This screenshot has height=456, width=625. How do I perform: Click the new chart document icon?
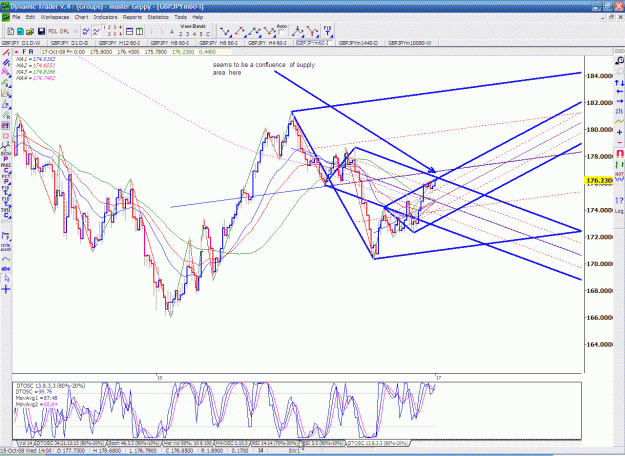11,31
